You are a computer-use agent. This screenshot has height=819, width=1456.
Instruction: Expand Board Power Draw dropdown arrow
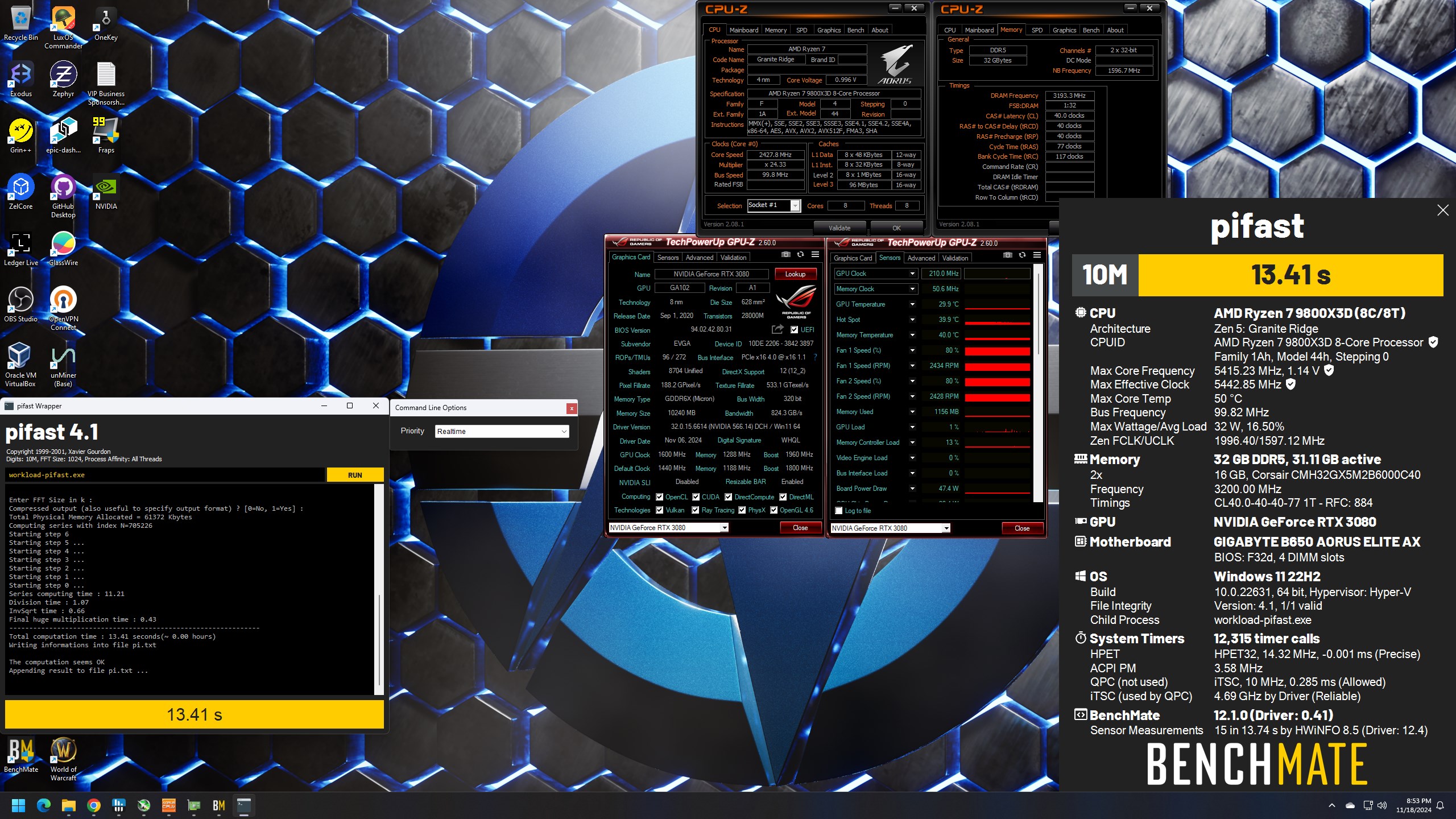coord(912,489)
